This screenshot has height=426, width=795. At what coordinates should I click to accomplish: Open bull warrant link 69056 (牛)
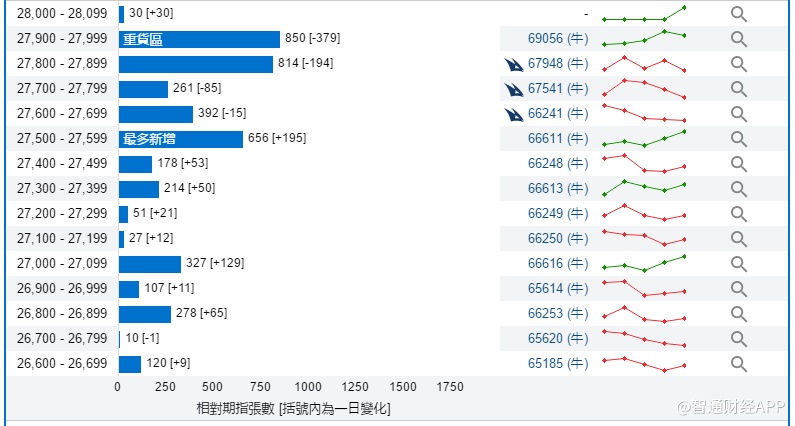558,39
